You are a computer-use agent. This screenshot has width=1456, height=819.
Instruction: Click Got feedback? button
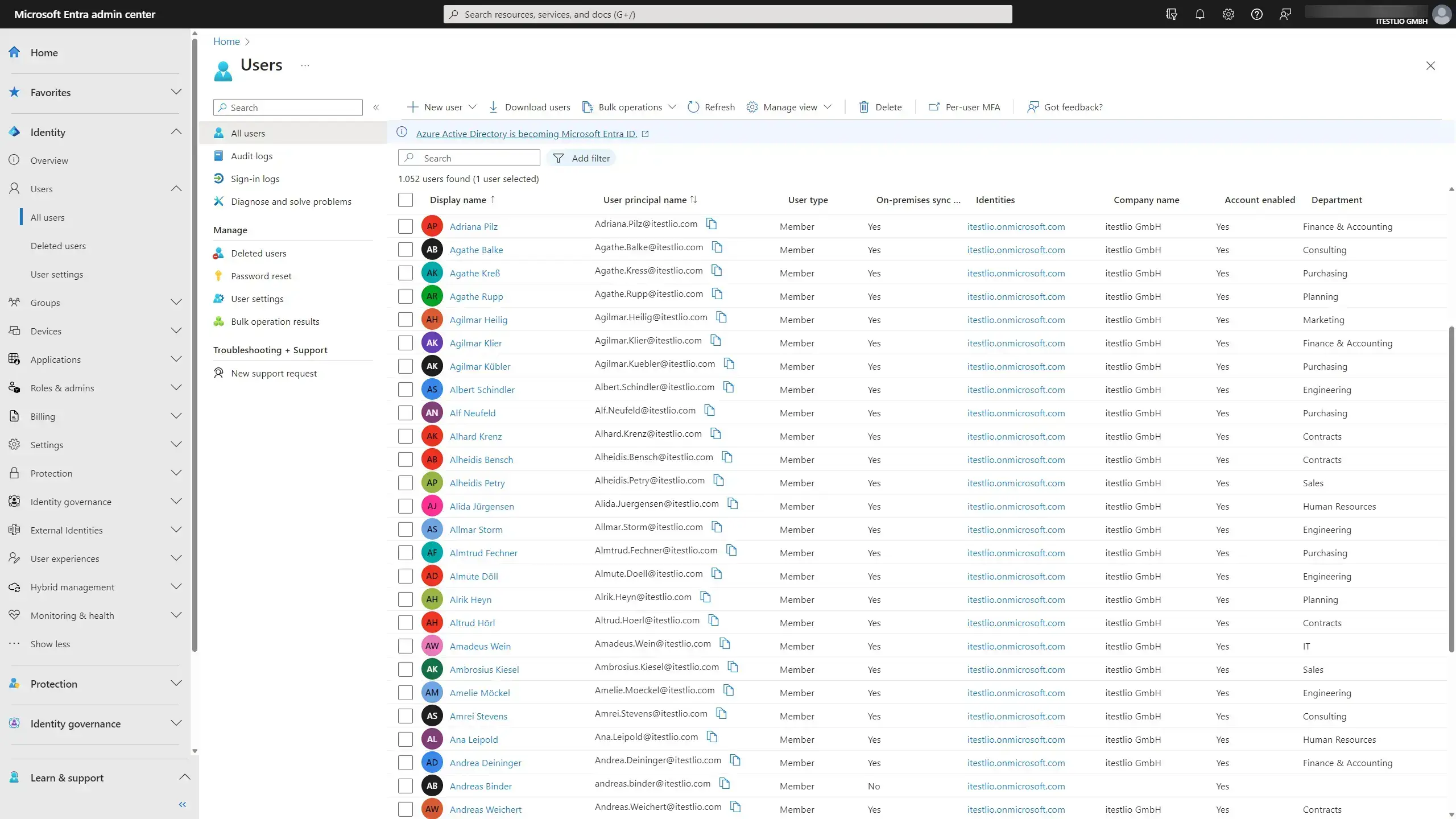coord(1065,107)
